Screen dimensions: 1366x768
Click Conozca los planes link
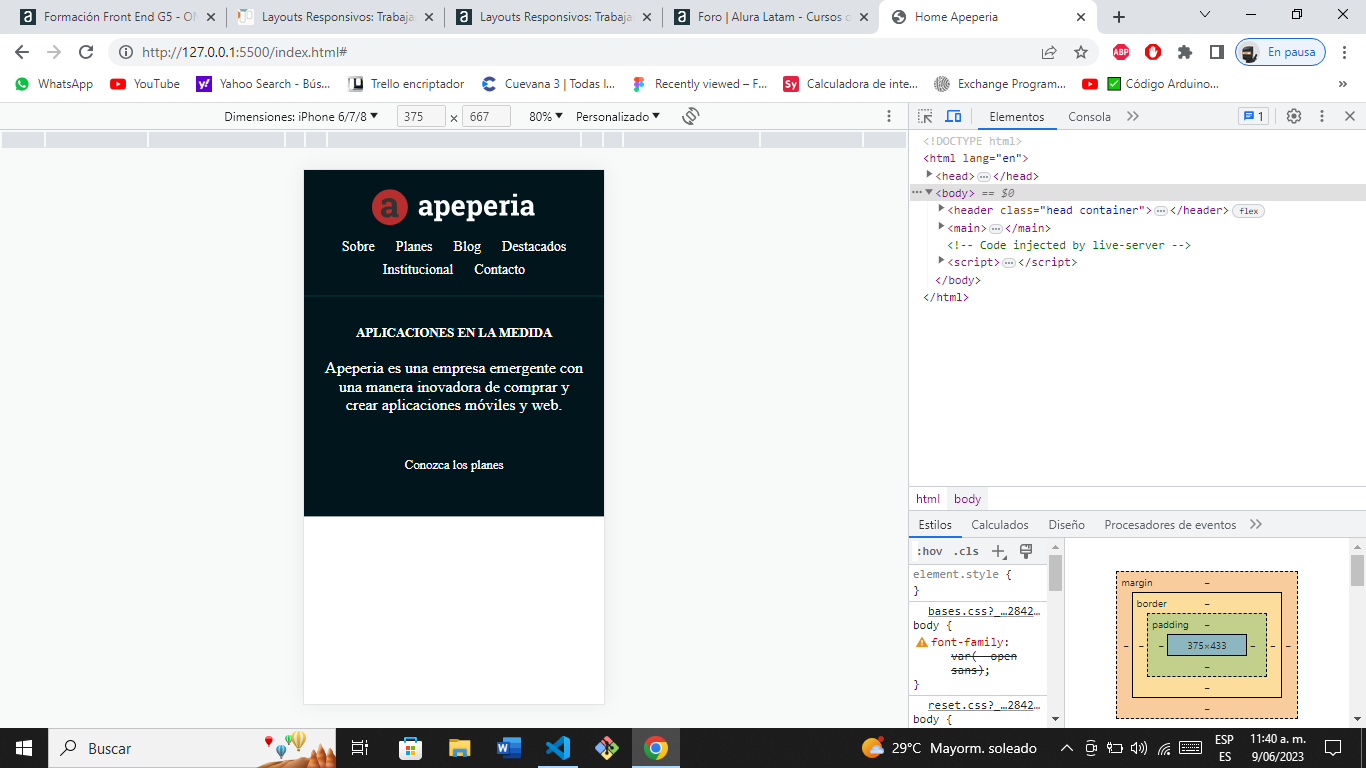click(x=454, y=465)
